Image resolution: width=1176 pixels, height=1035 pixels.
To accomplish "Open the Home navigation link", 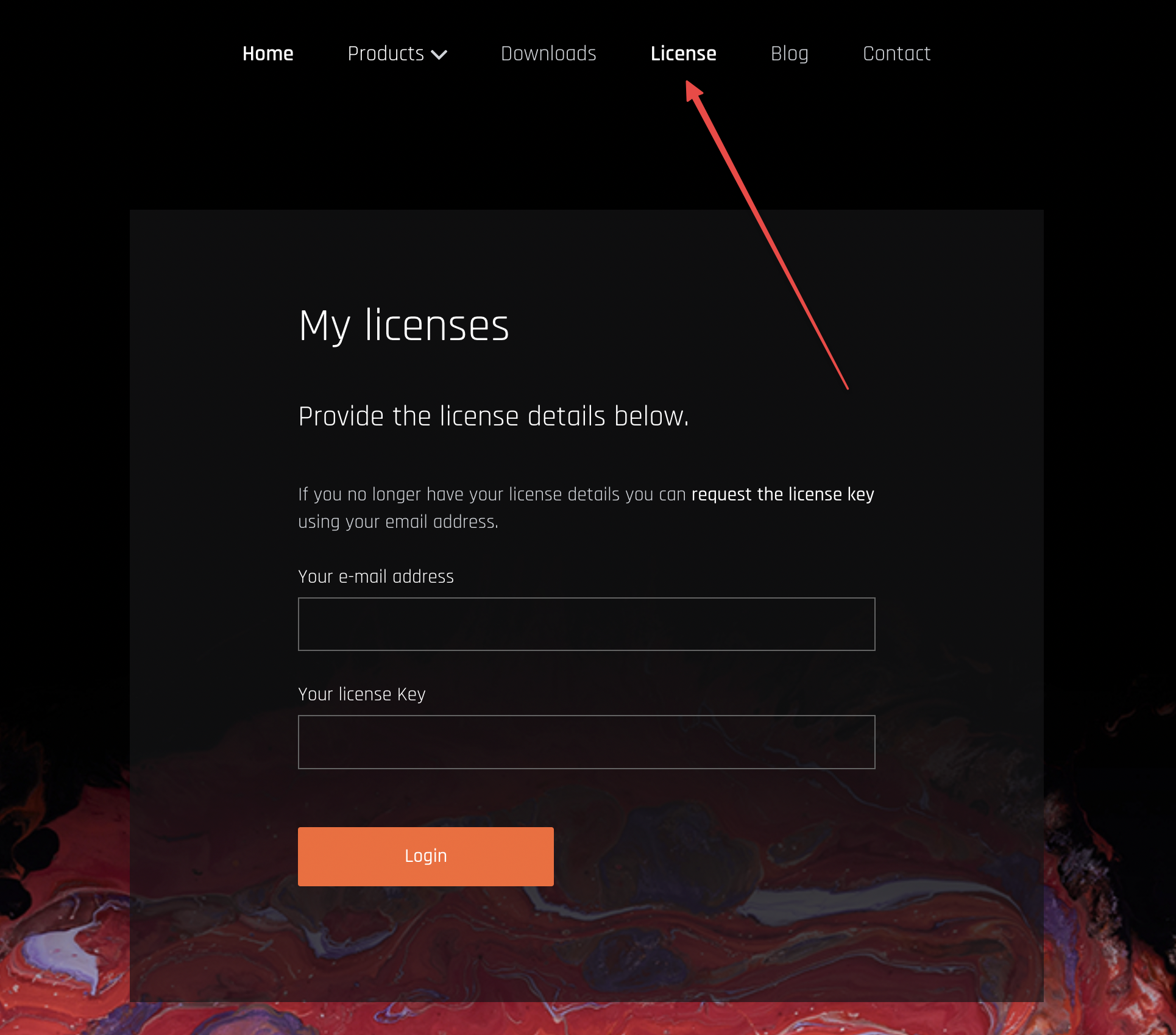I will (267, 54).
